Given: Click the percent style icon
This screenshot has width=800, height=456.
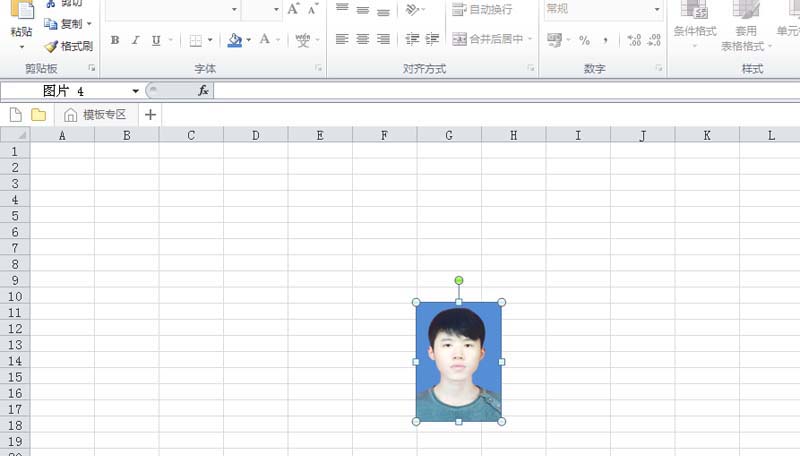Looking at the screenshot, I should pyautogui.click(x=584, y=40).
